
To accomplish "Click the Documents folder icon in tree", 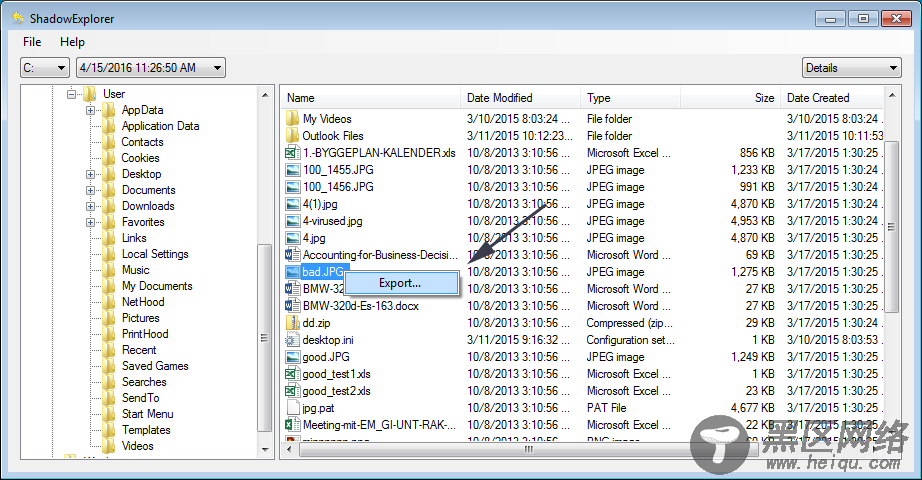I will click(x=109, y=190).
